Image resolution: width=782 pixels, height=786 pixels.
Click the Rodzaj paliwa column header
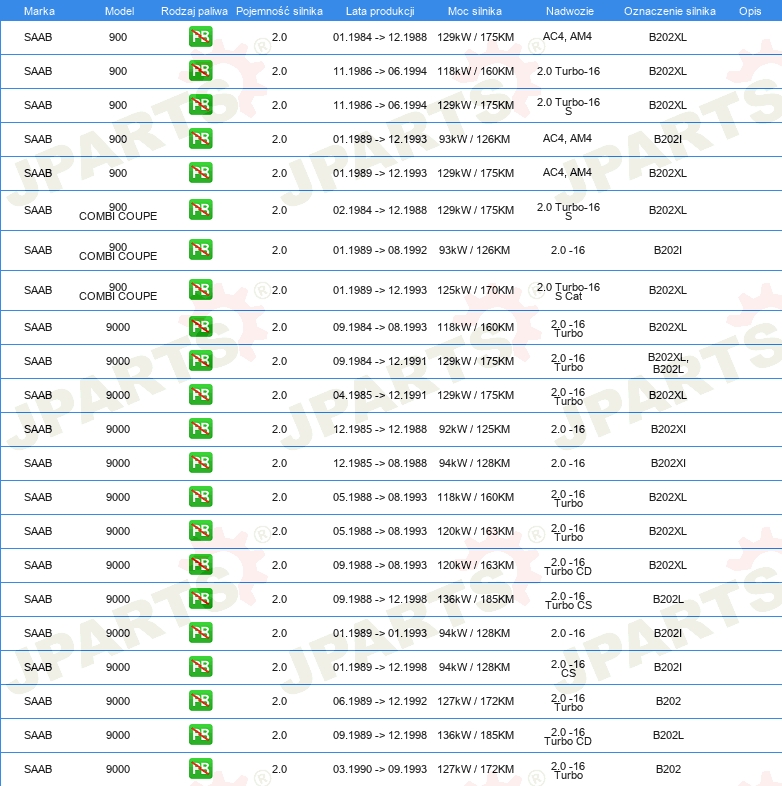(x=194, y=11)
